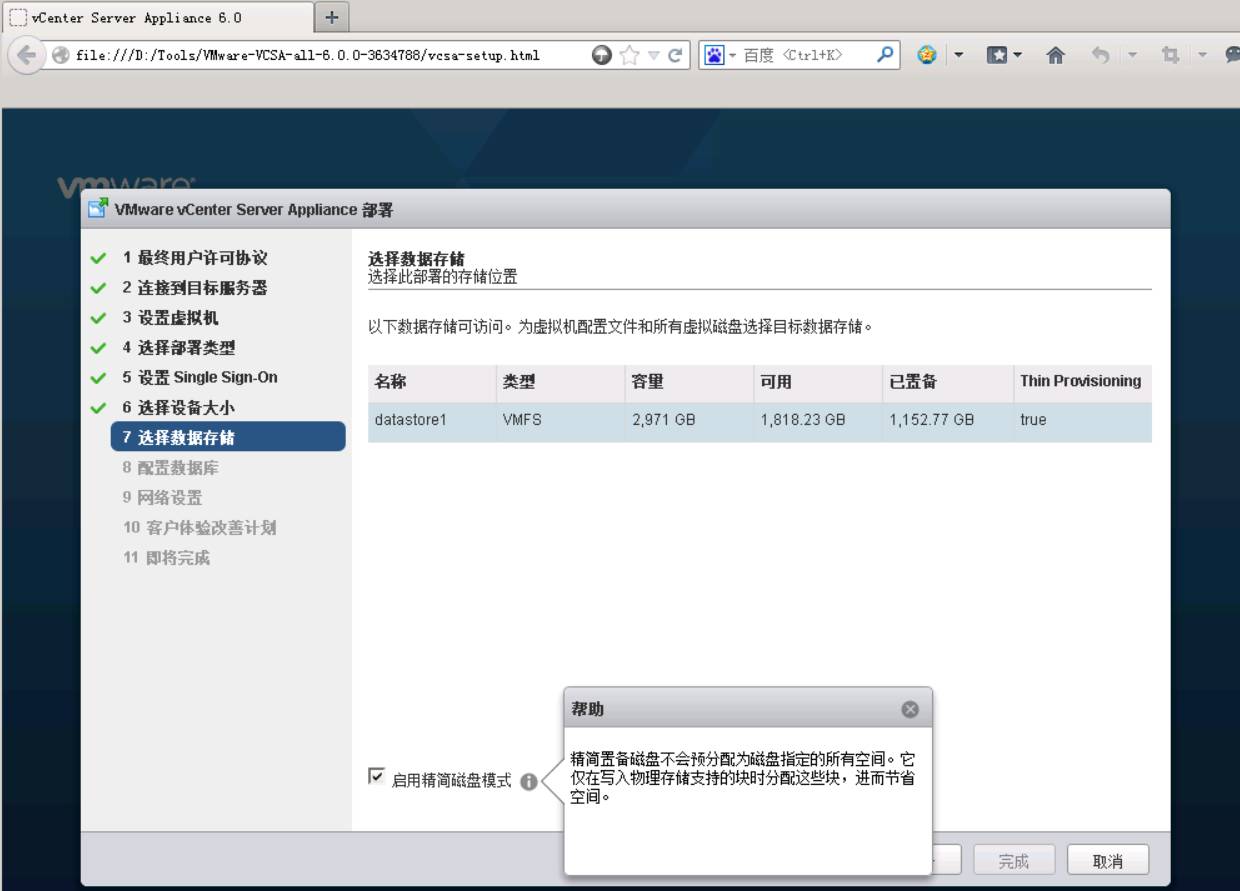The width and height of the screenshot is (1240, 891).
Task: Click the 完成 finish button
Action: 1013,861
